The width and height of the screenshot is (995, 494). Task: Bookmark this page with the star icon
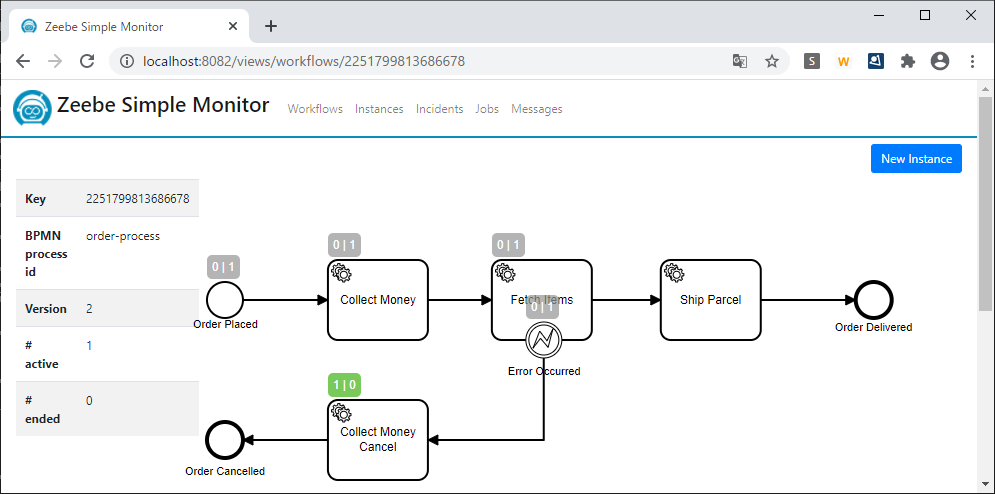click(x=772, y=61)
